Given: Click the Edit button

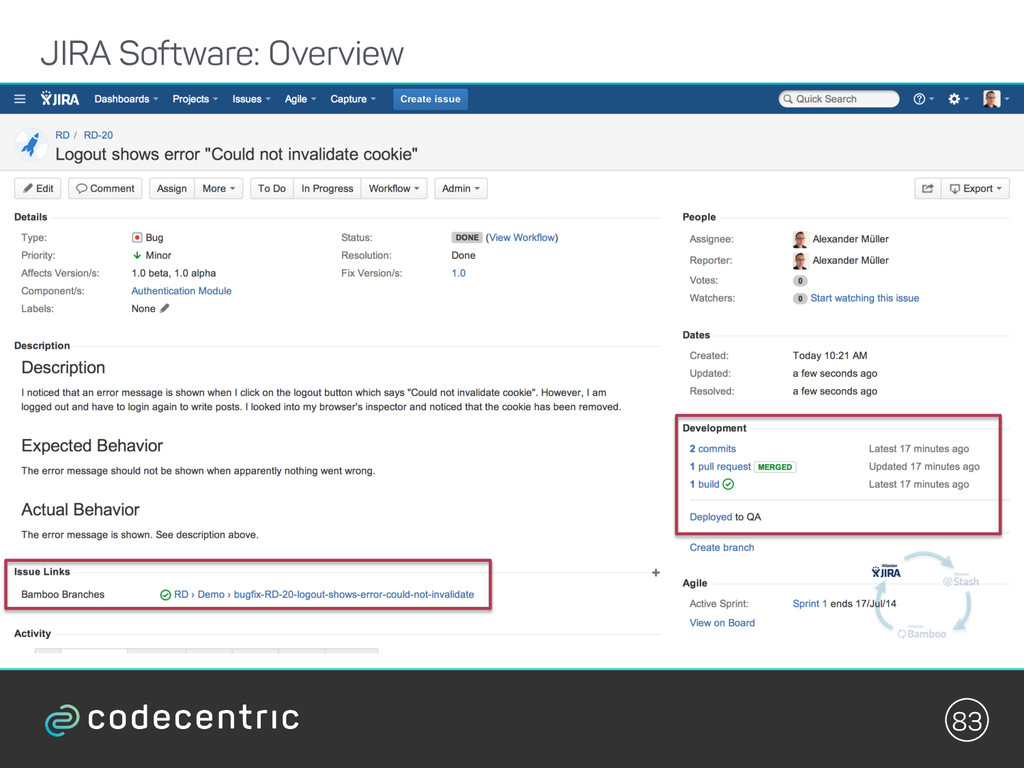Looking at the screenshot, I should pyautogui.click(x=38, y=189).
